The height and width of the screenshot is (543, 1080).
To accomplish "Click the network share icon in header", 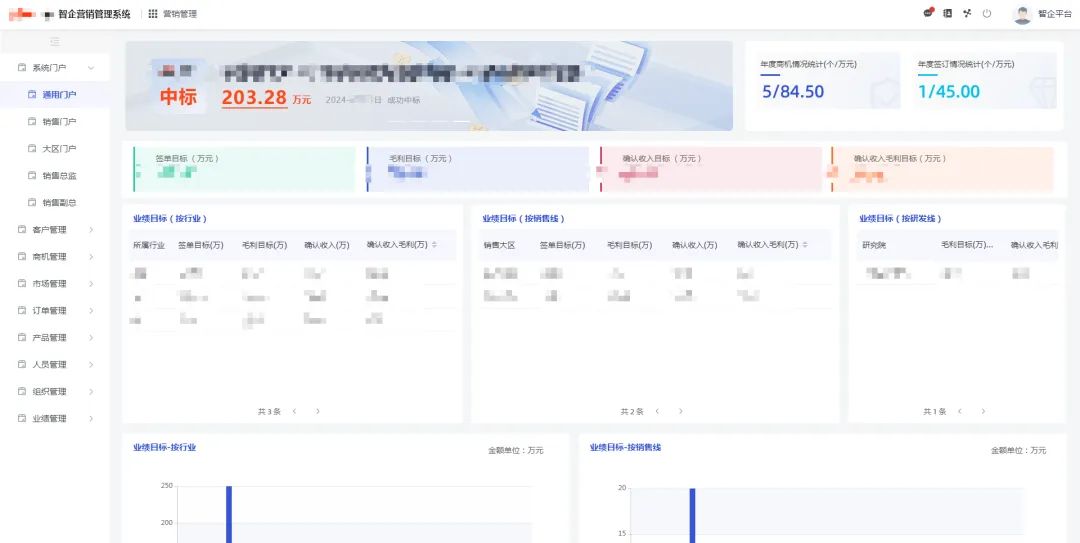I will coord(967,13).
